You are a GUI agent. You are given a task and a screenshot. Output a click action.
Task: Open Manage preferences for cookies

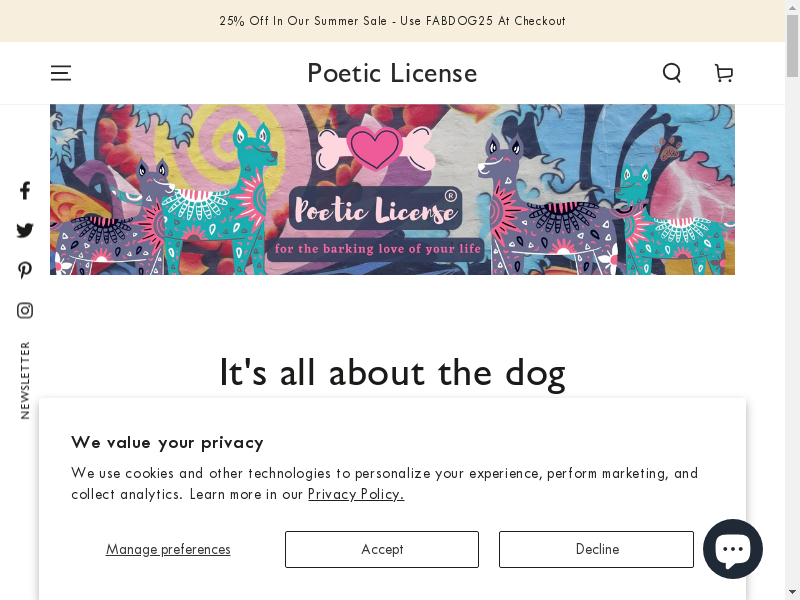click(168, 549)
